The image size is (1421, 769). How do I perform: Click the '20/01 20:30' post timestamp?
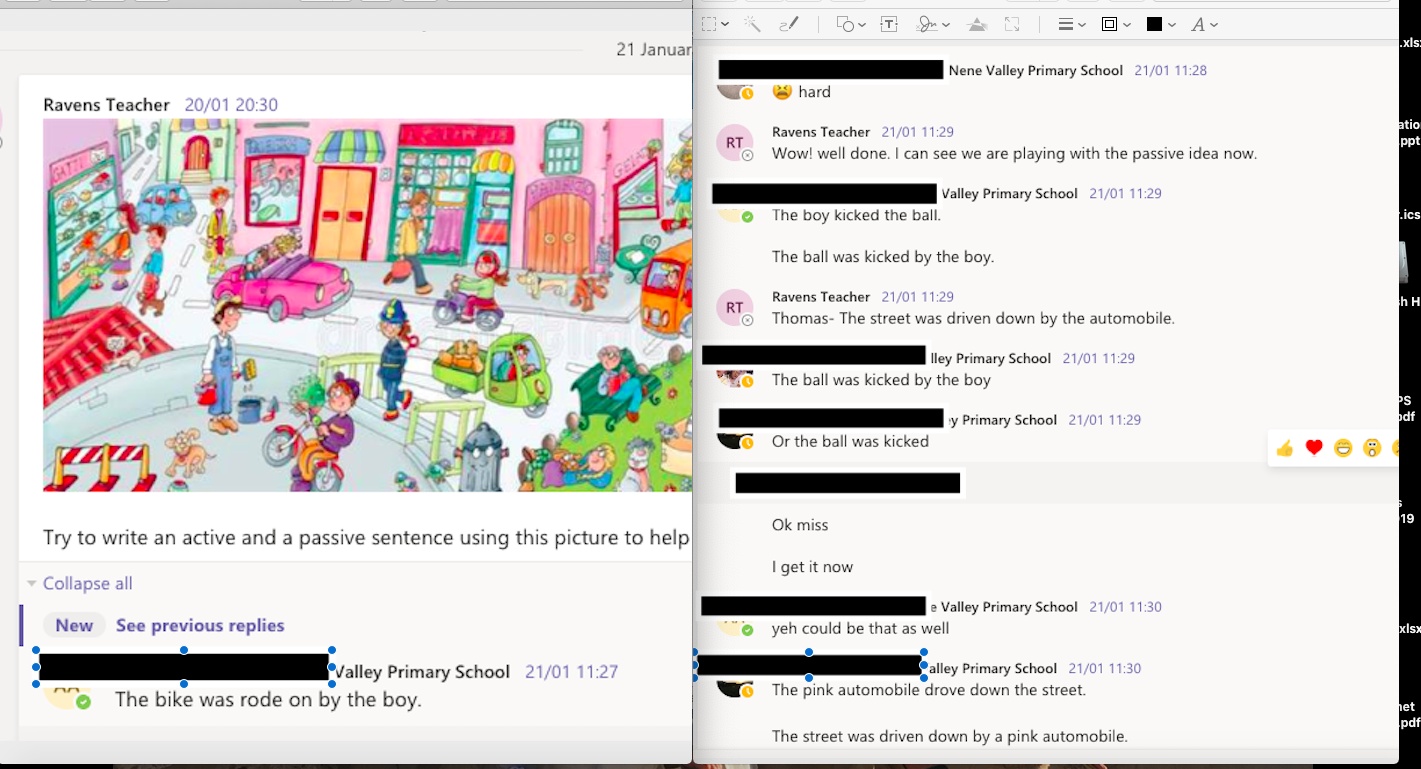(x=231, y=105)
